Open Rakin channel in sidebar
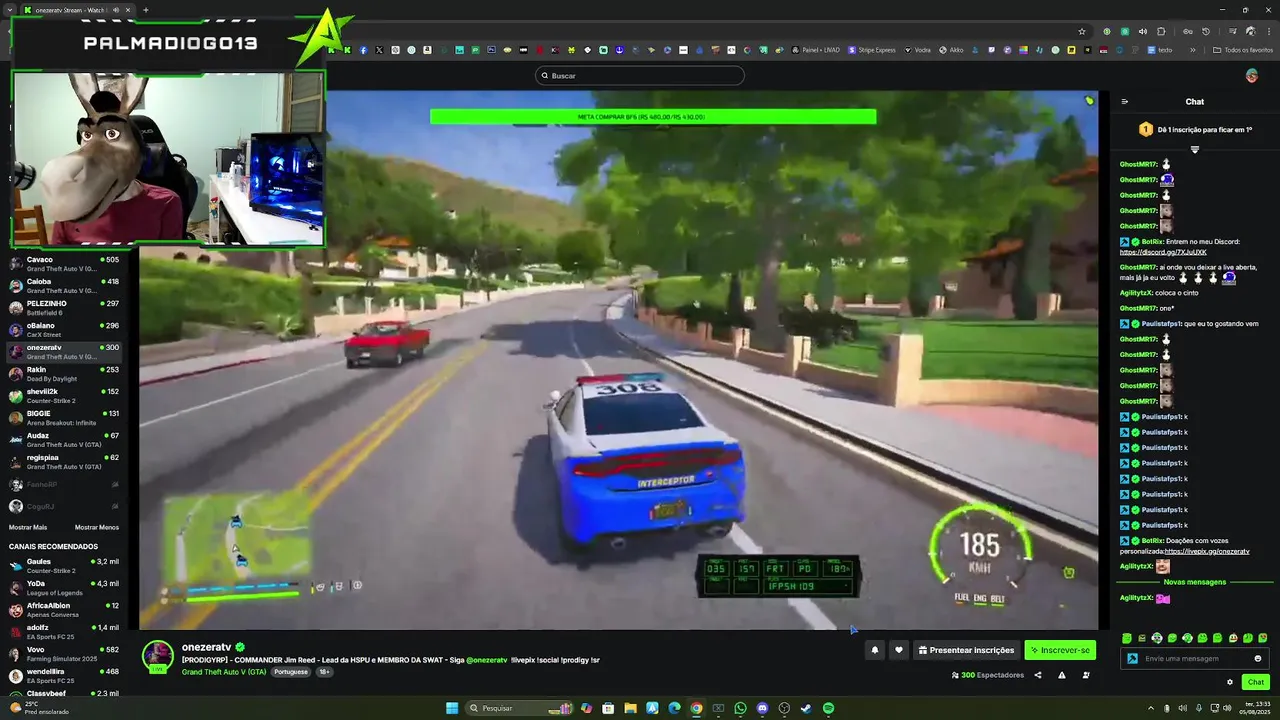The image size is (1280, 720). pos(63,374)
